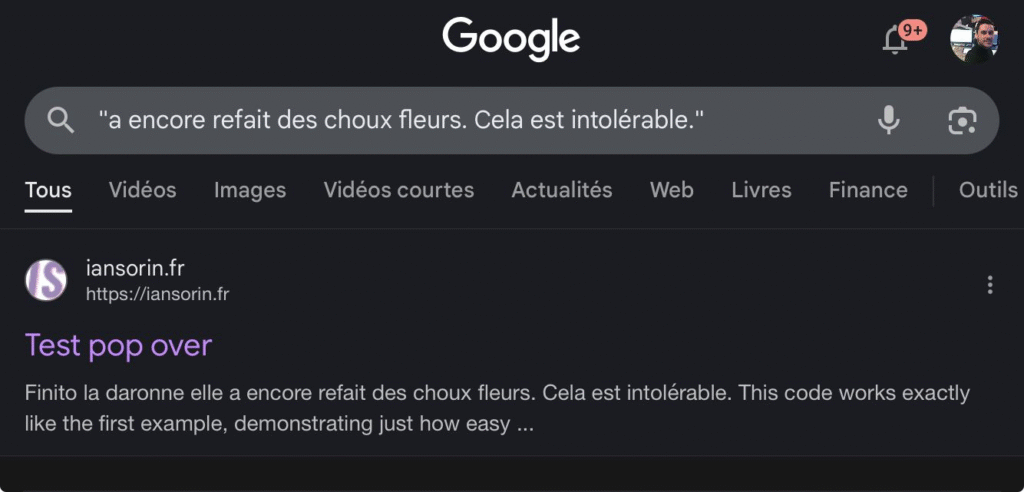Switch to the Images tab
The height and width of the screenshot is (492, 1024).
[x=250, y=190]
